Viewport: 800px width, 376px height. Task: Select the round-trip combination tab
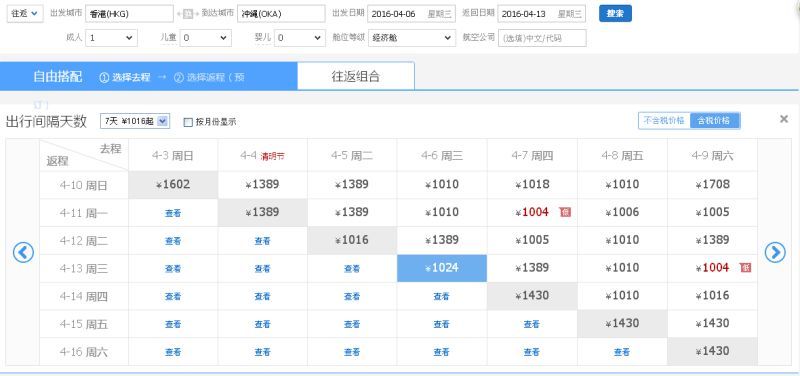tap(356, 77)
